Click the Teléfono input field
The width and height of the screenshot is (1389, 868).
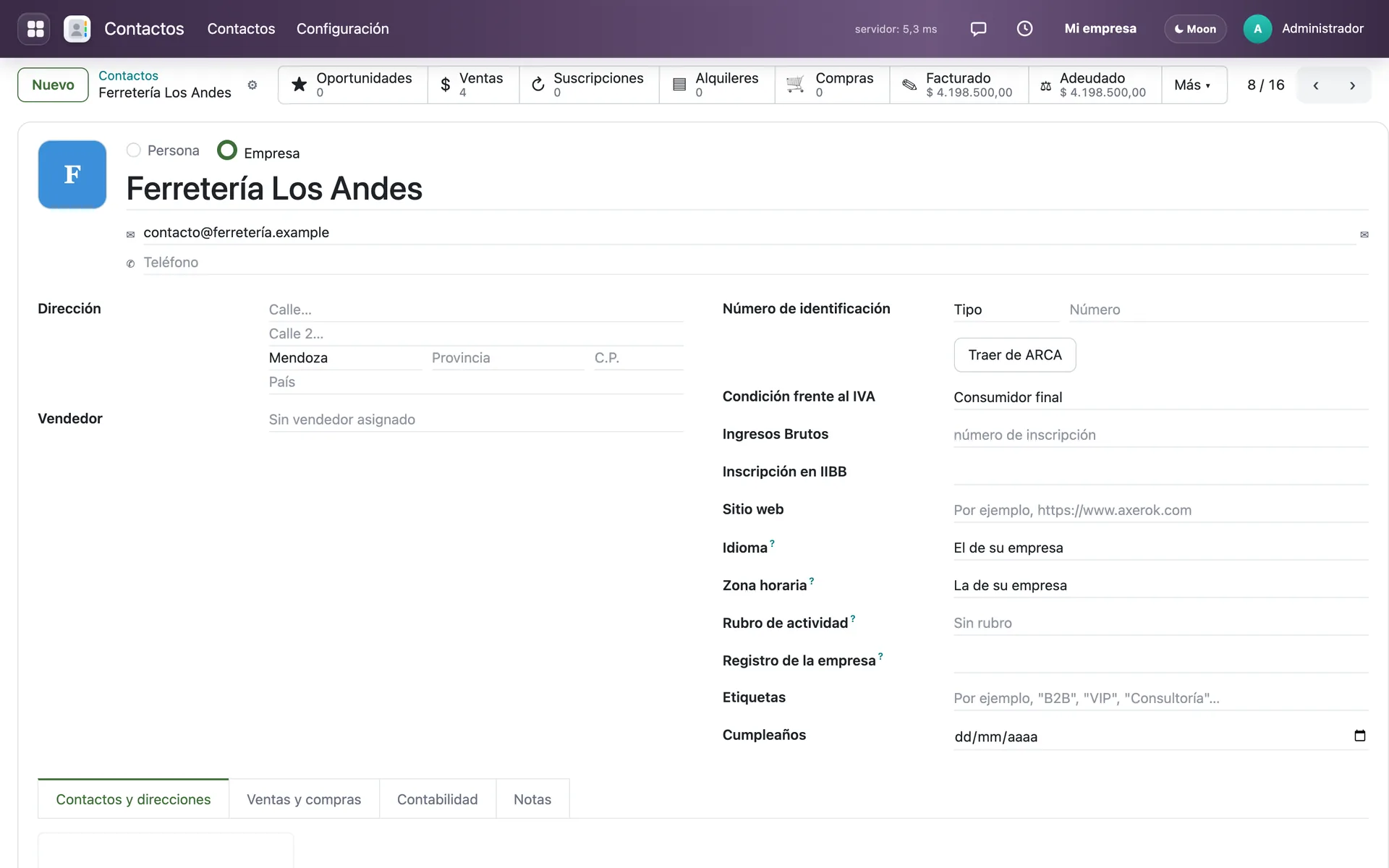pos(755,263)
